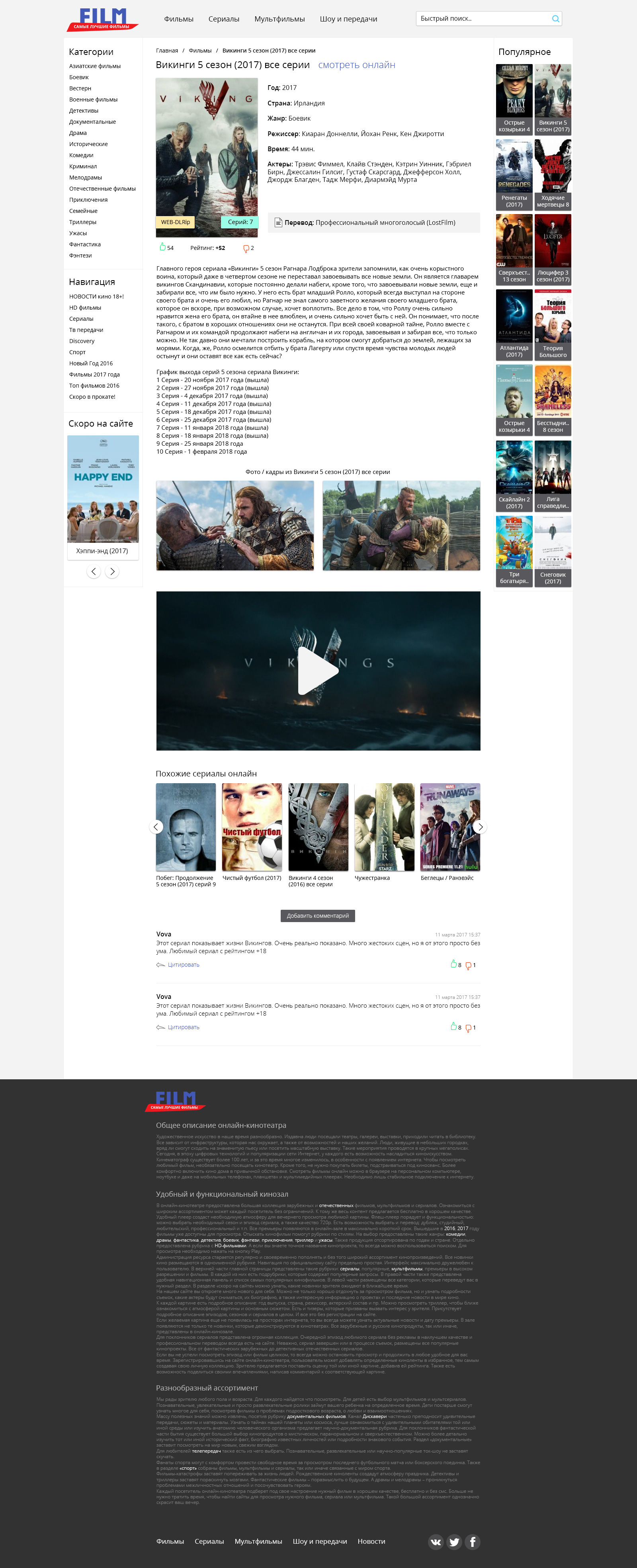Open 'Побег: Продолжение' similar series

coord(186,827)
